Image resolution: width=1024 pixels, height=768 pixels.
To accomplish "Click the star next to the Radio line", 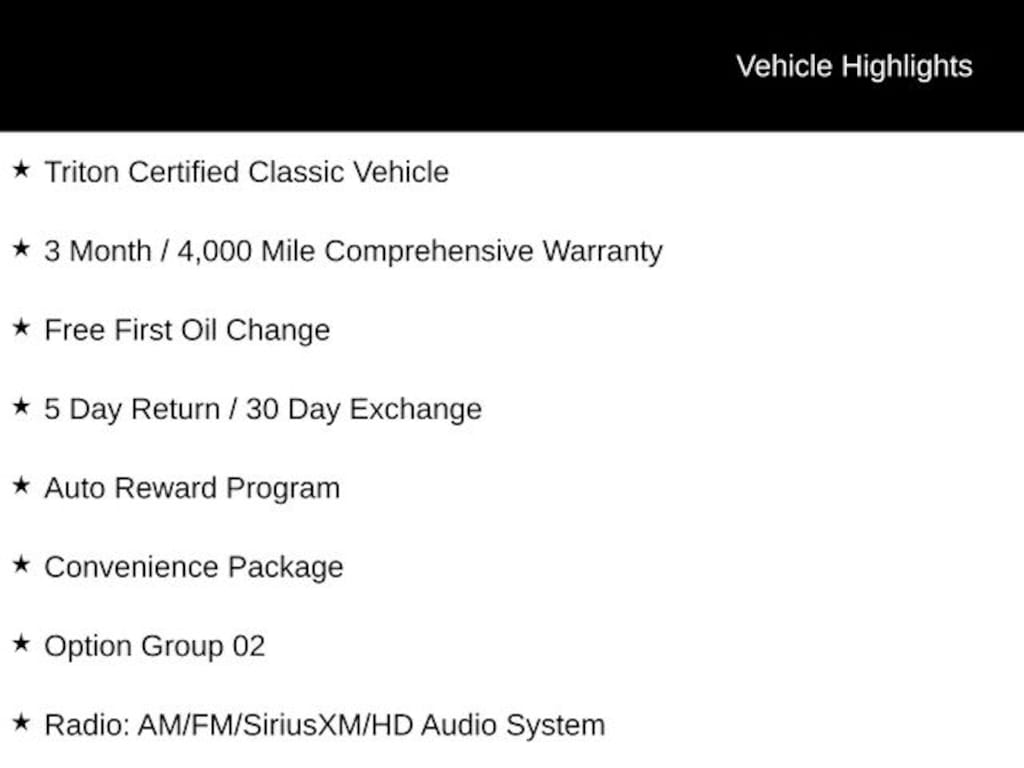I will pos(21,723).
